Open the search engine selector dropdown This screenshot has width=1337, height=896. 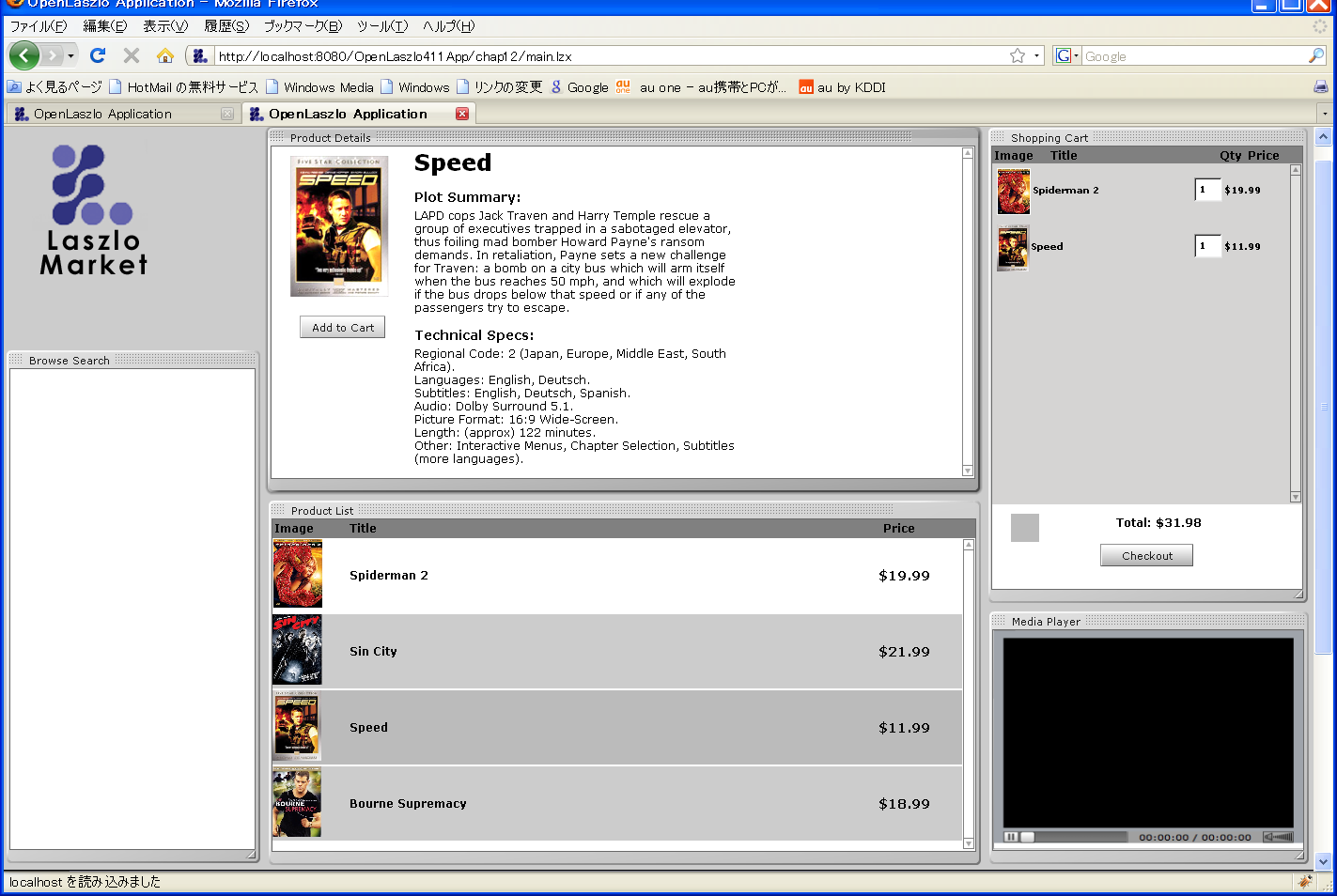click(1066, 56)
